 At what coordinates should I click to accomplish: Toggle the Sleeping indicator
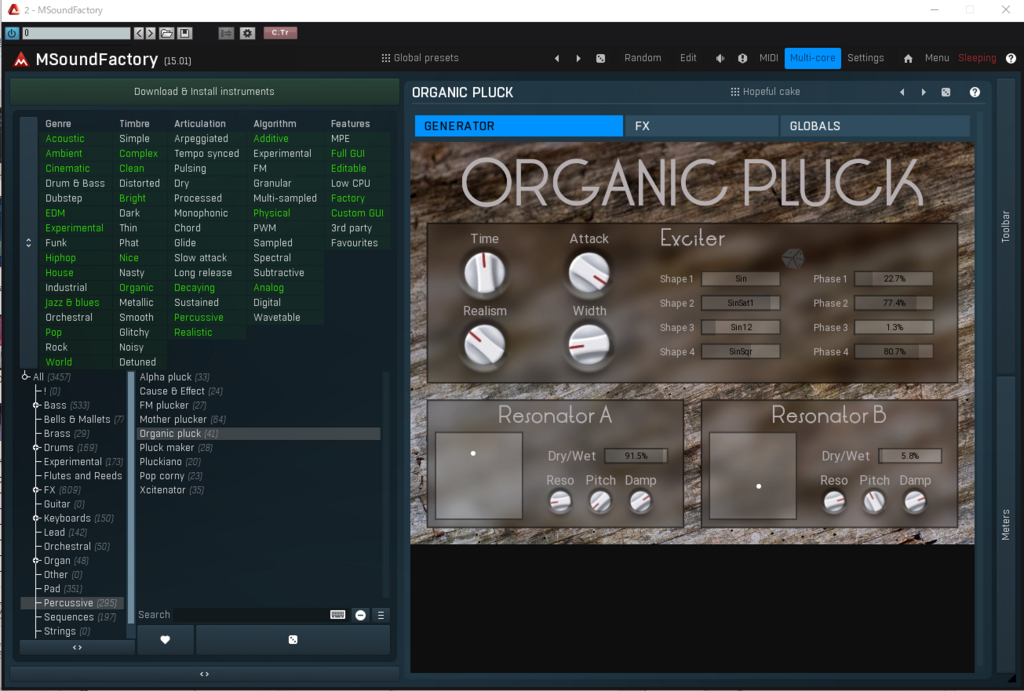977,58
